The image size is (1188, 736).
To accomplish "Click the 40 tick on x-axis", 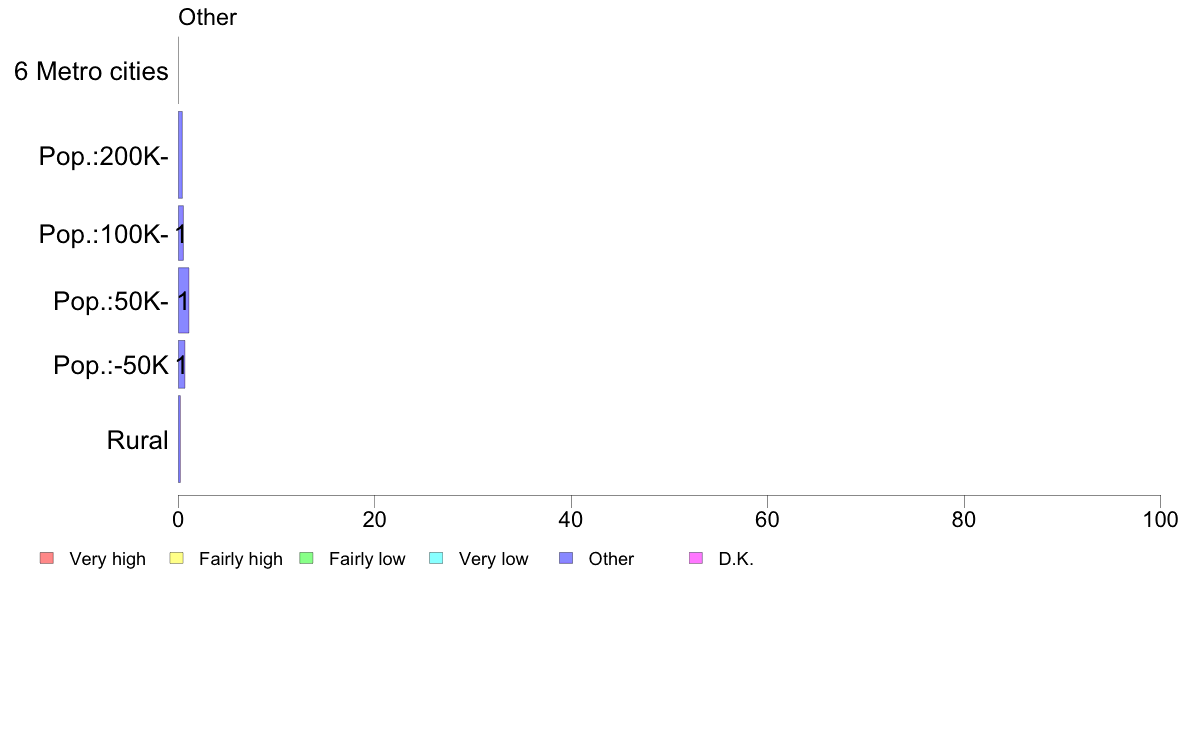I will coord(571,520).
